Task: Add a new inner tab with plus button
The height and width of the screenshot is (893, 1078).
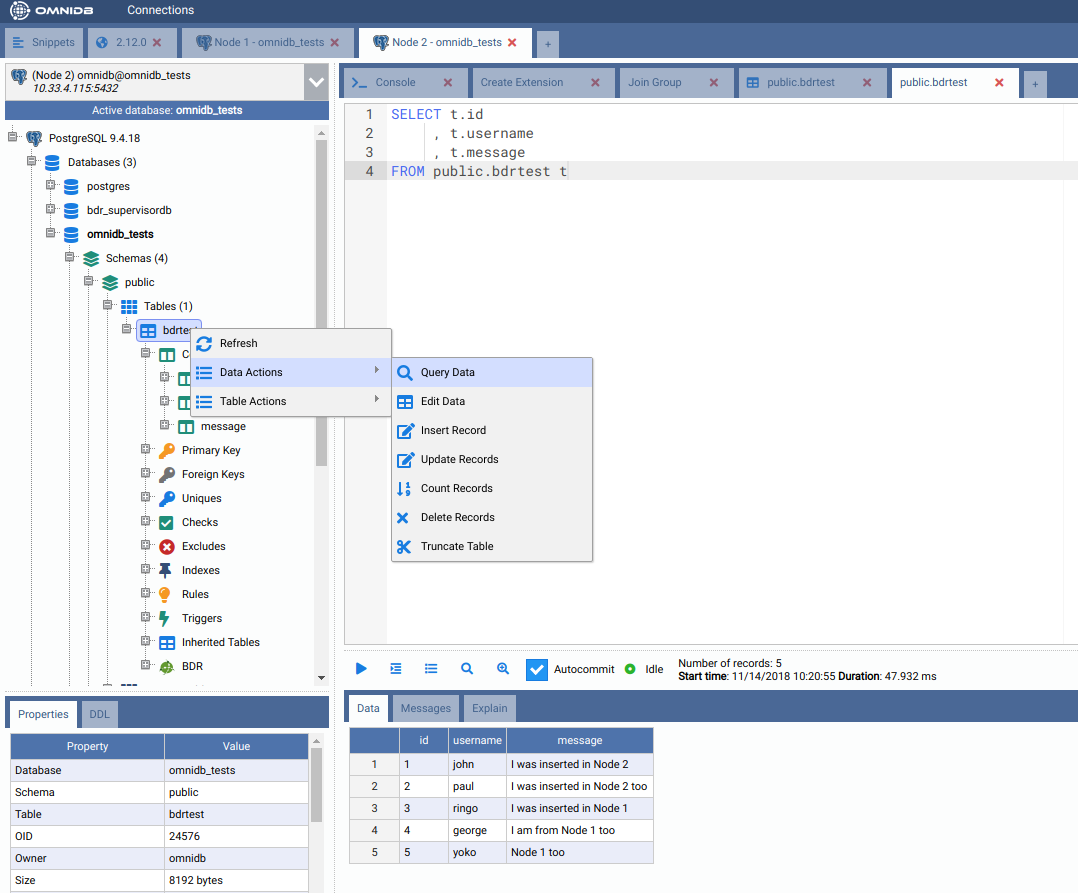Action: (1035, 84)
